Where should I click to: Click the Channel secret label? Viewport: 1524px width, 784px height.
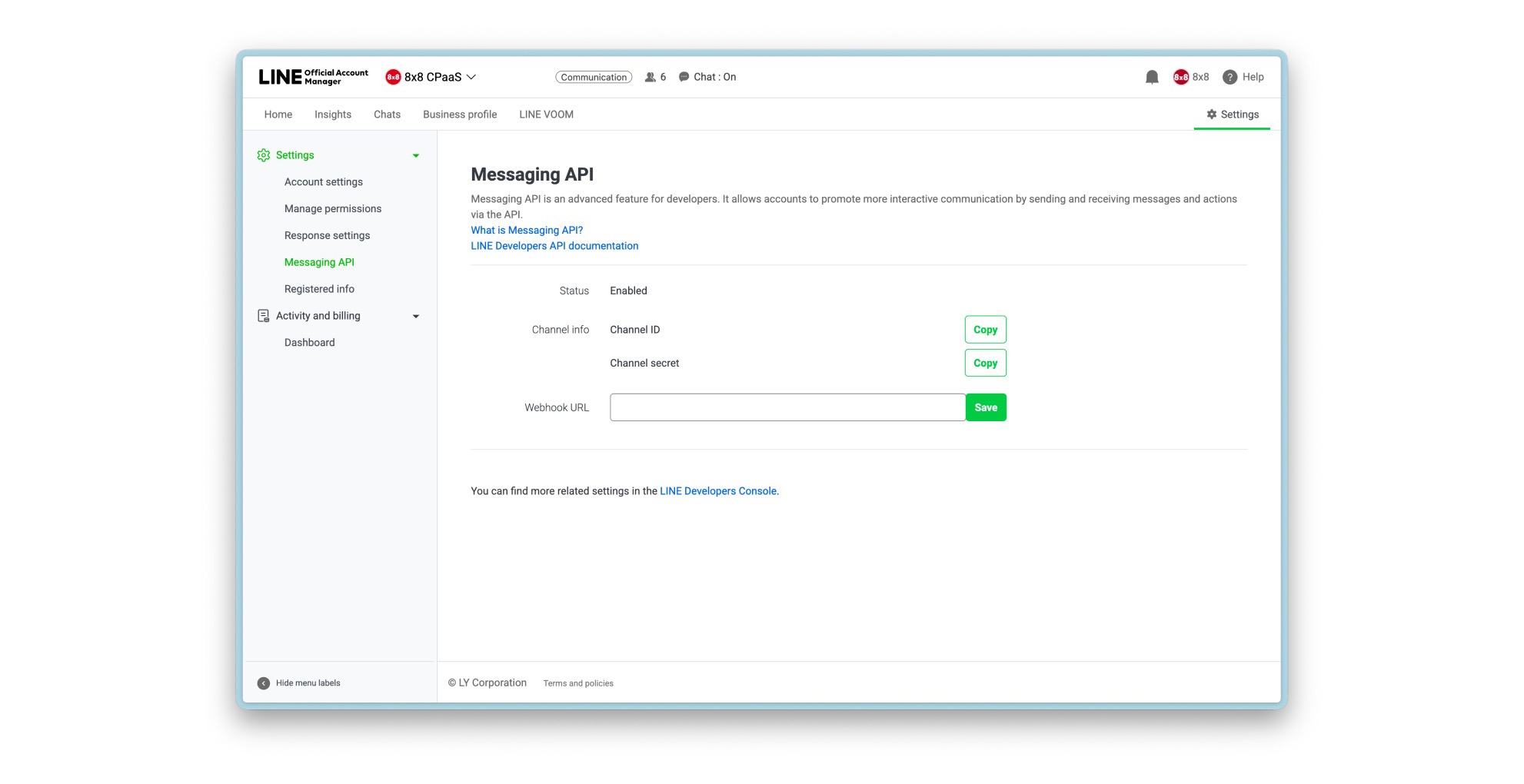coord(644,363)
